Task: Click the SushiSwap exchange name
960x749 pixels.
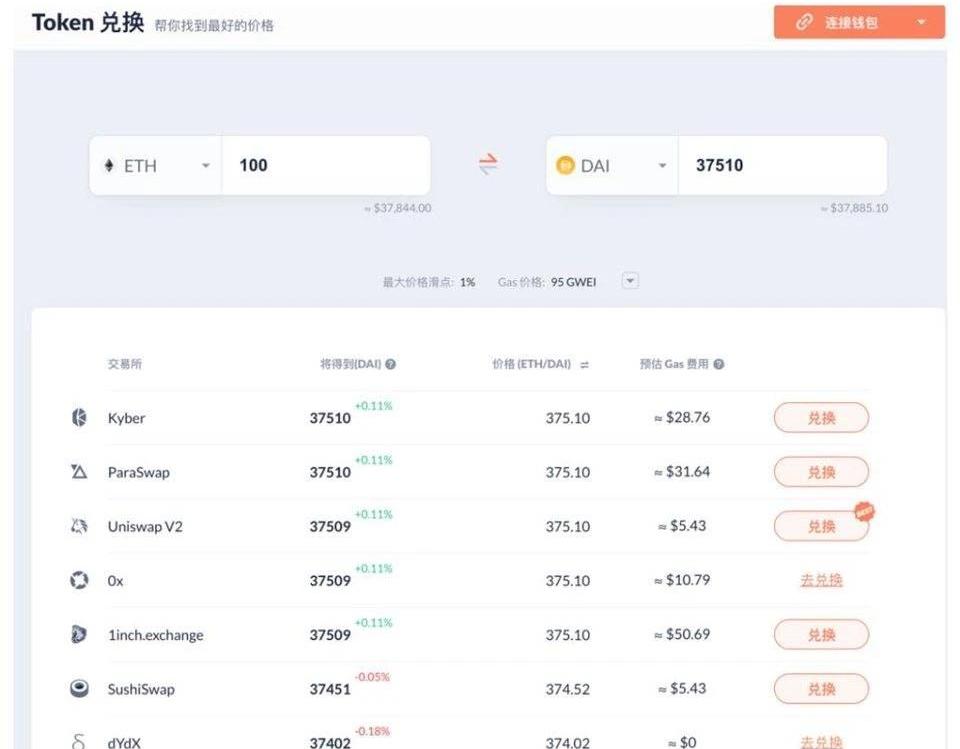Action: click(141, 689)
